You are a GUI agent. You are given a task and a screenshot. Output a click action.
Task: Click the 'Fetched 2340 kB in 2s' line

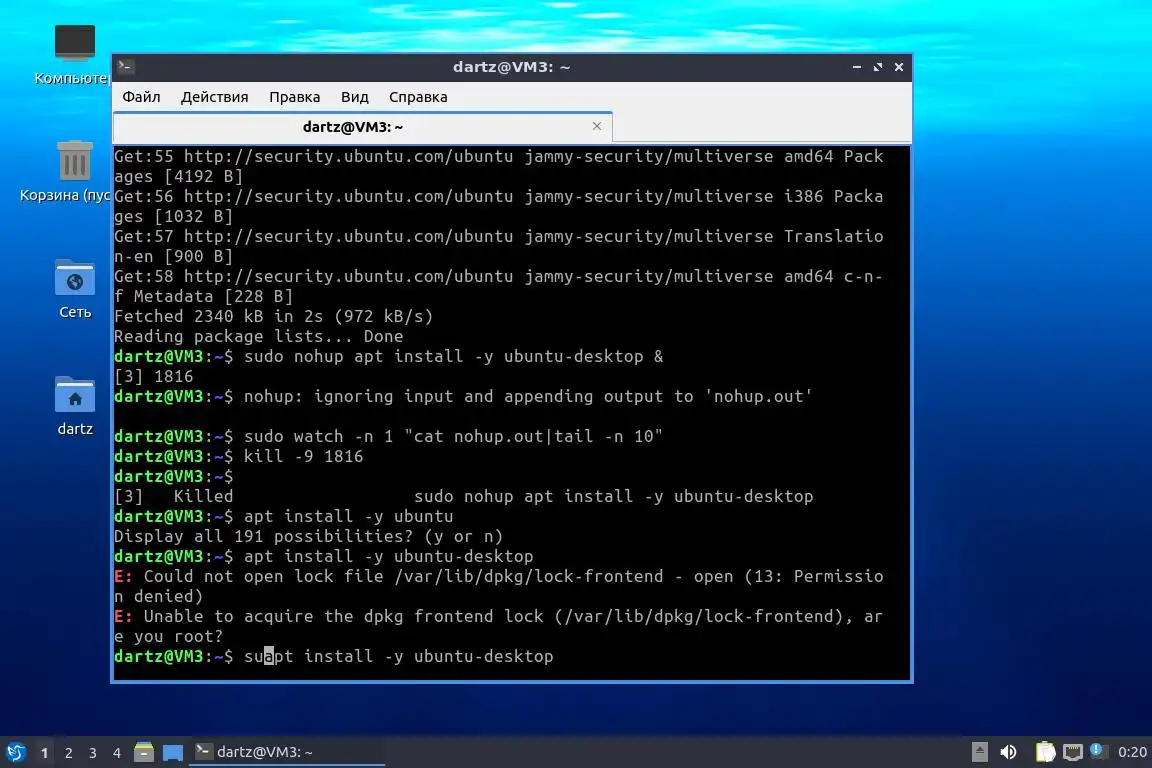tap(274, 316)
